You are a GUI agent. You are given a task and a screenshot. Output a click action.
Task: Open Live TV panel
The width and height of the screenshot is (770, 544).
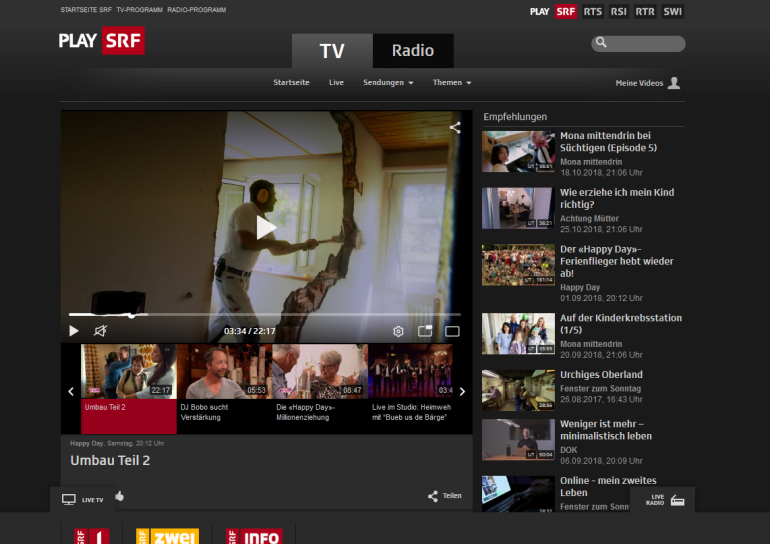(82, 500)
